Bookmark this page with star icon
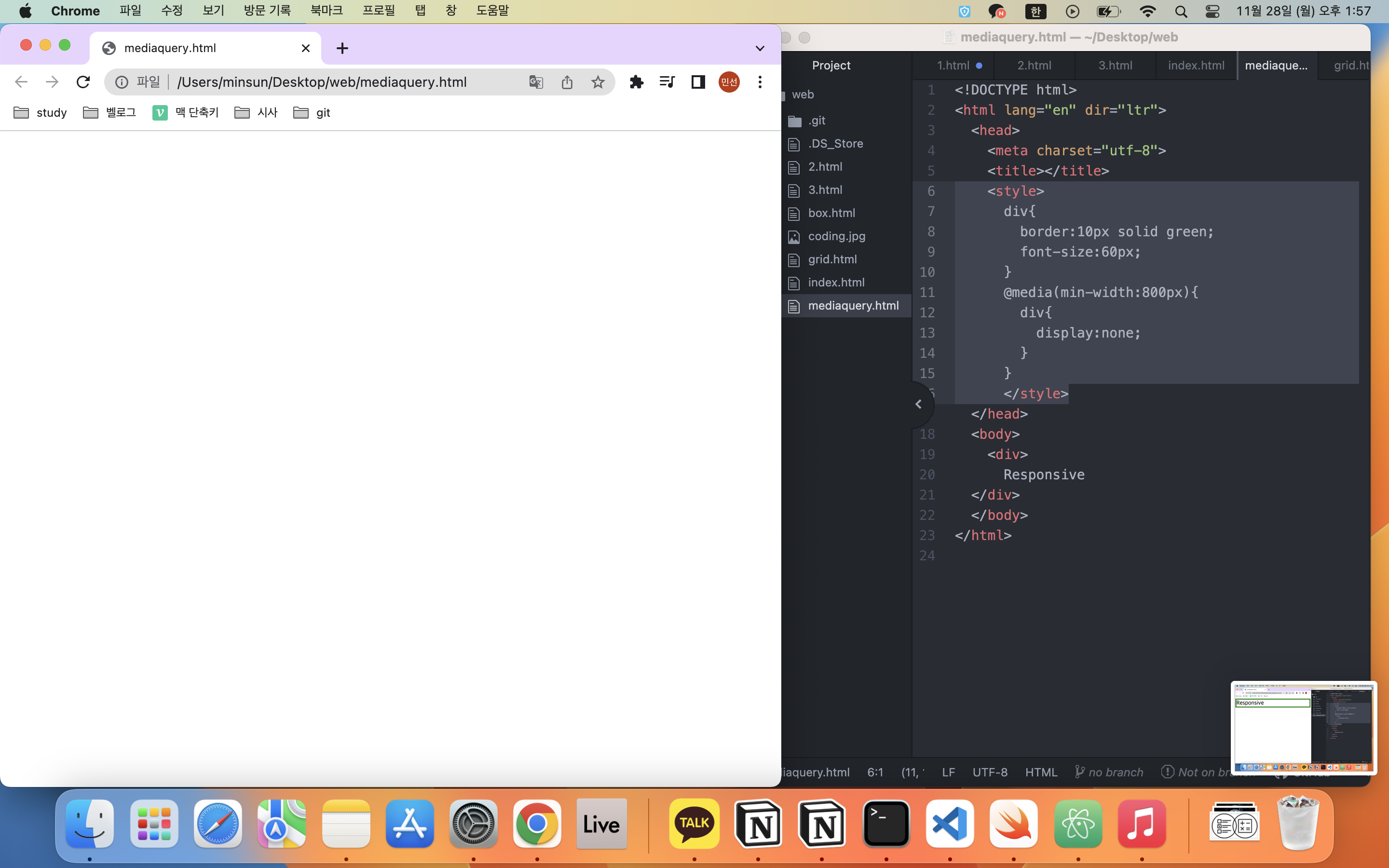1389x868 pixels. click(598, 82)
